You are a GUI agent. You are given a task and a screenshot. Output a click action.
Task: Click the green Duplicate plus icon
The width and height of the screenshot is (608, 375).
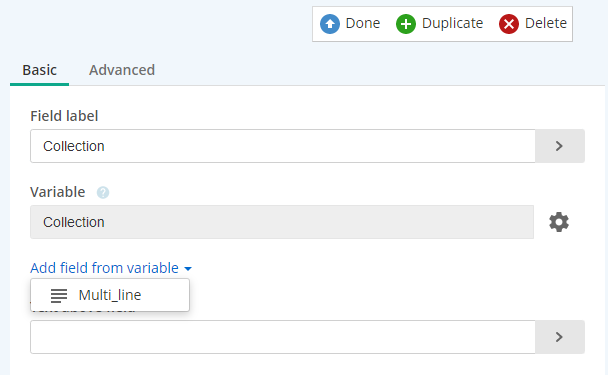[406, 24]
